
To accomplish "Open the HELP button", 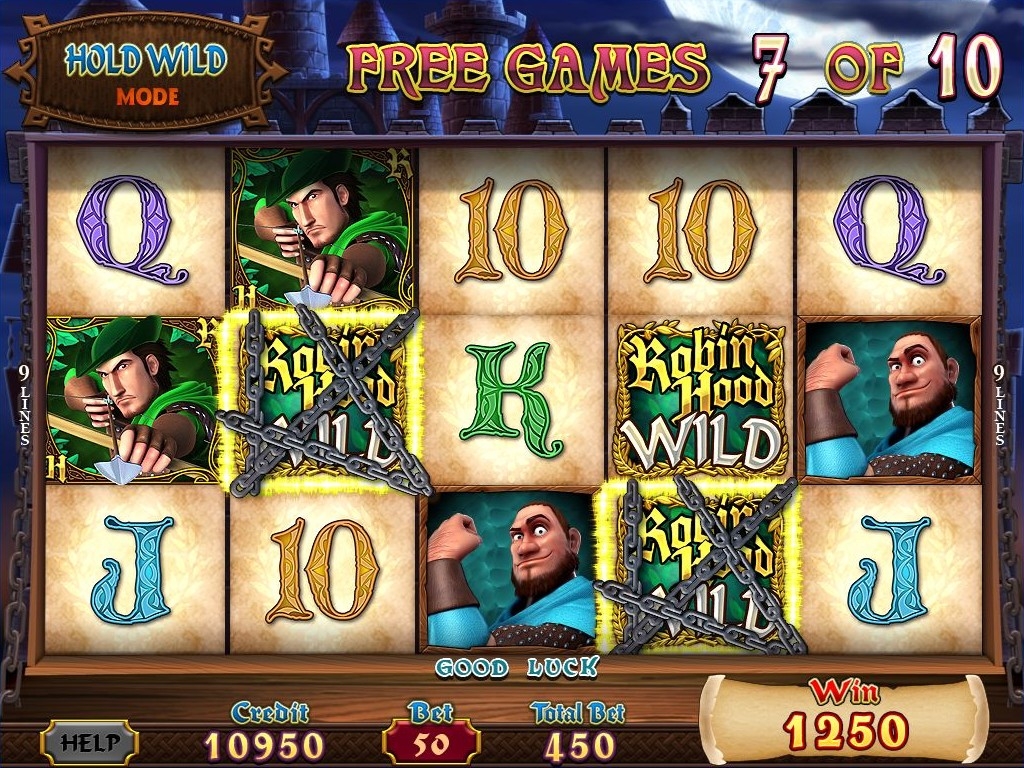I will pos(89,743).
